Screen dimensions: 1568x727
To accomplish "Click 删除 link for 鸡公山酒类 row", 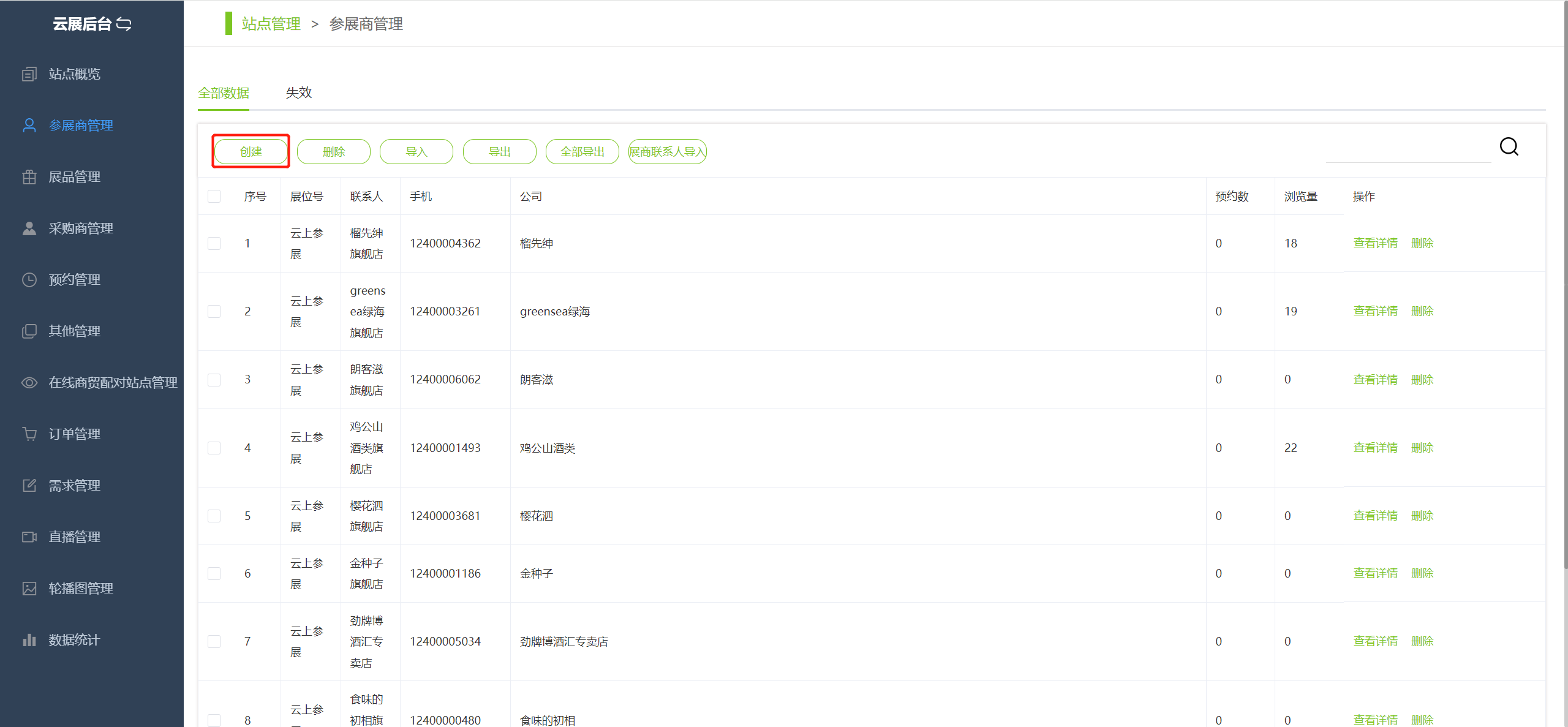I will (x=1422, y=448).
